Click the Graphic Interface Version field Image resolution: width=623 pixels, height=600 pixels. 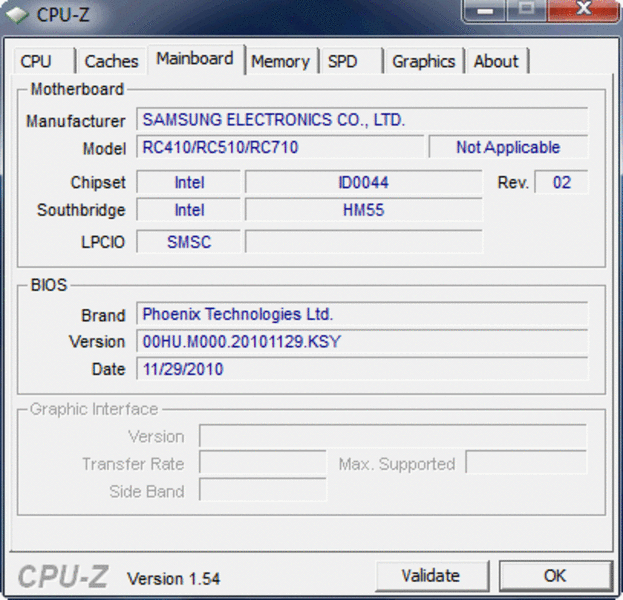(x=393, y=436)
